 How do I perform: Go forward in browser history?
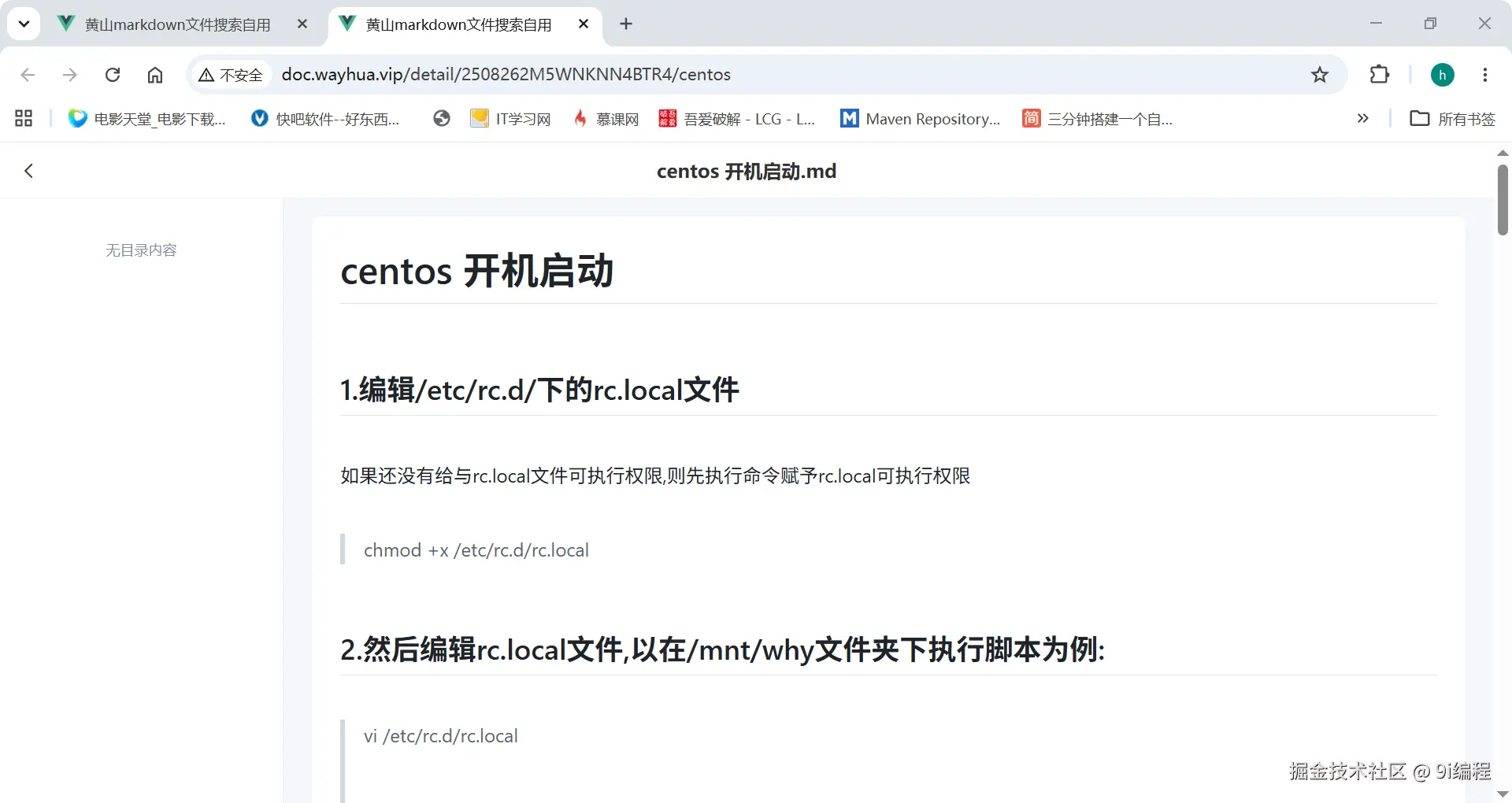point(70,75)
